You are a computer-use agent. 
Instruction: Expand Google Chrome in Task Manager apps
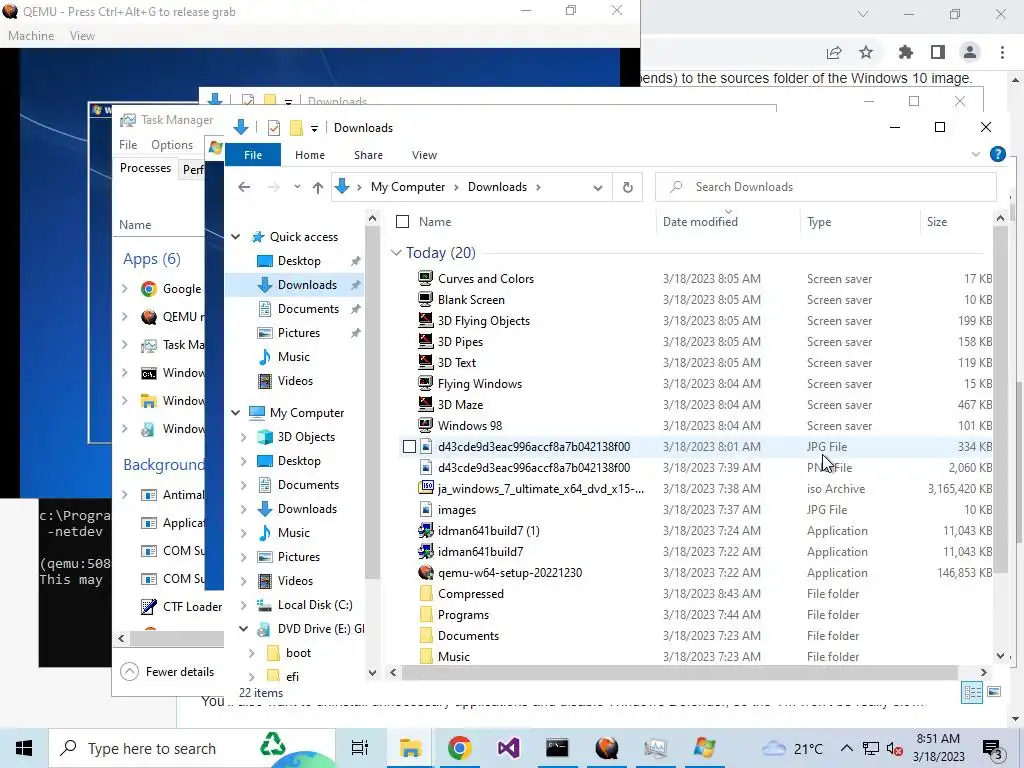click(125, 288)
